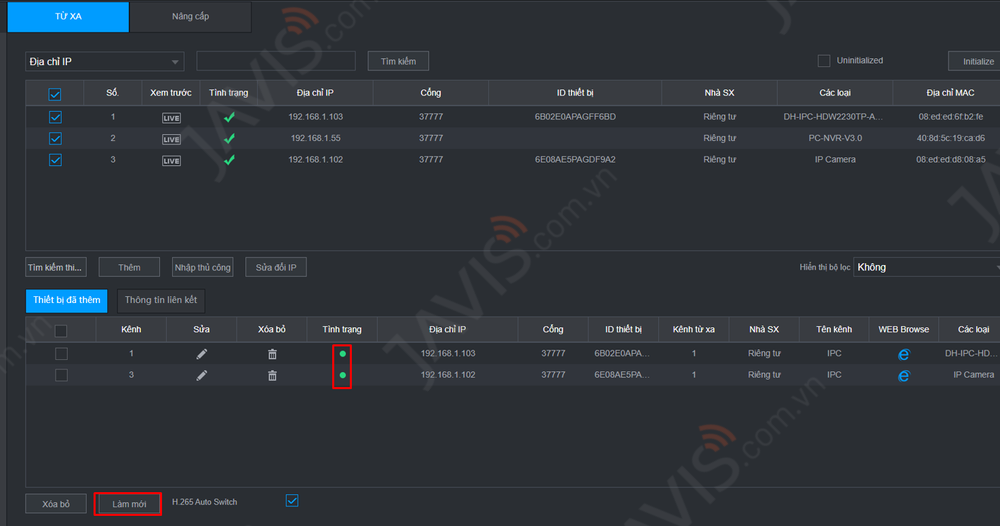Image resolution: width=1000 pixels, height=526 pixels.
Task: Click green status checkmark of device 1
Action: [x=229, y=117]
